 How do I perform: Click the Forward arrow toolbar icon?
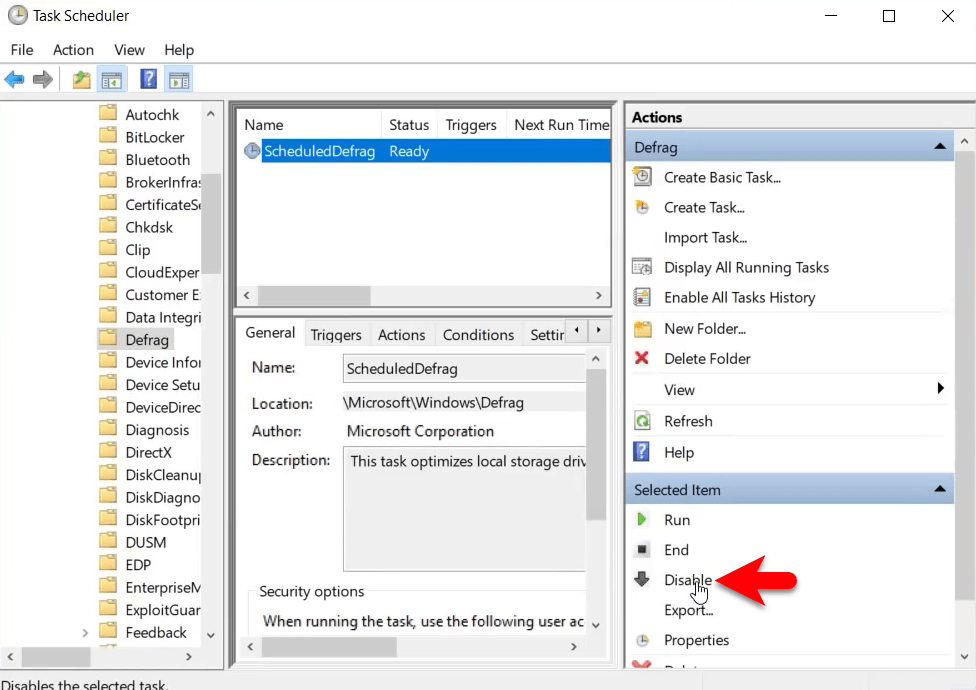click(42, 80)
